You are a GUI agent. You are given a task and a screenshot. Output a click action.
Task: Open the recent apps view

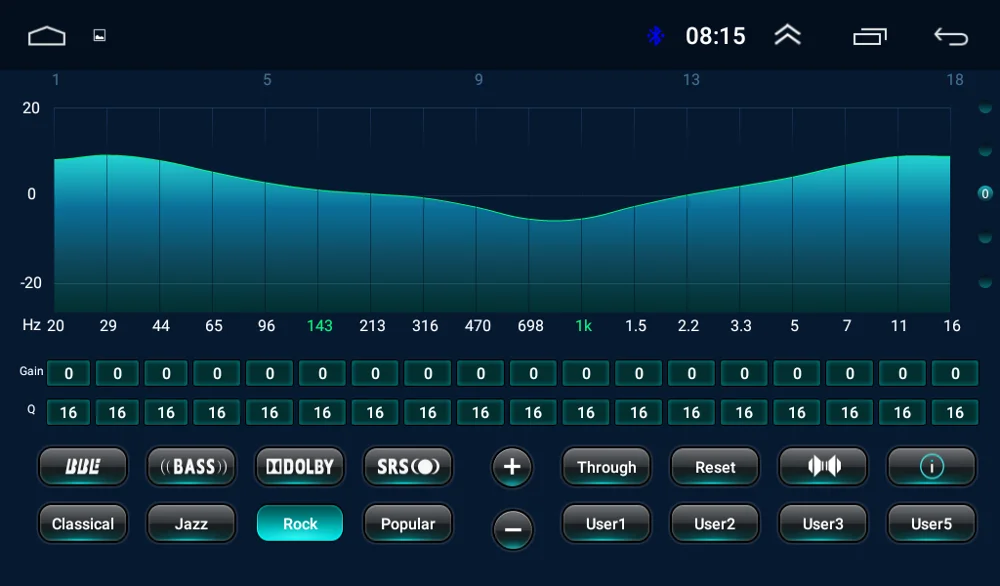(870, 36)
